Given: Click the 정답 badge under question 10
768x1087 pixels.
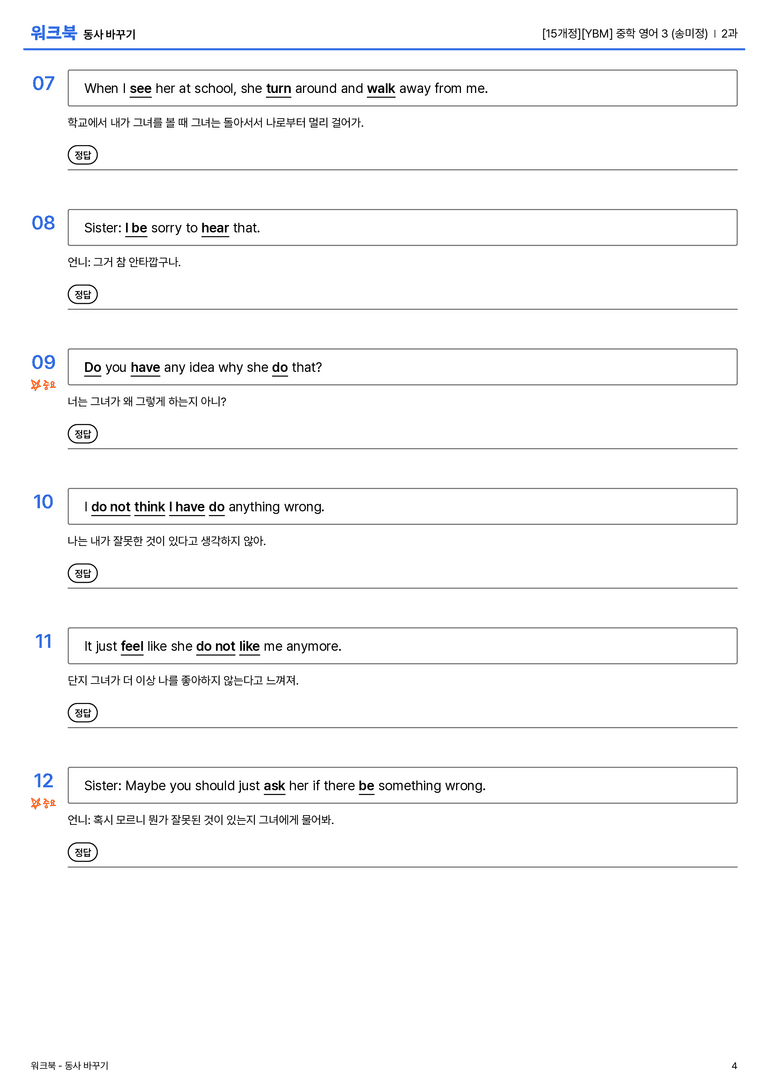Looking at the screenshot, I should [x=82, y=573].
